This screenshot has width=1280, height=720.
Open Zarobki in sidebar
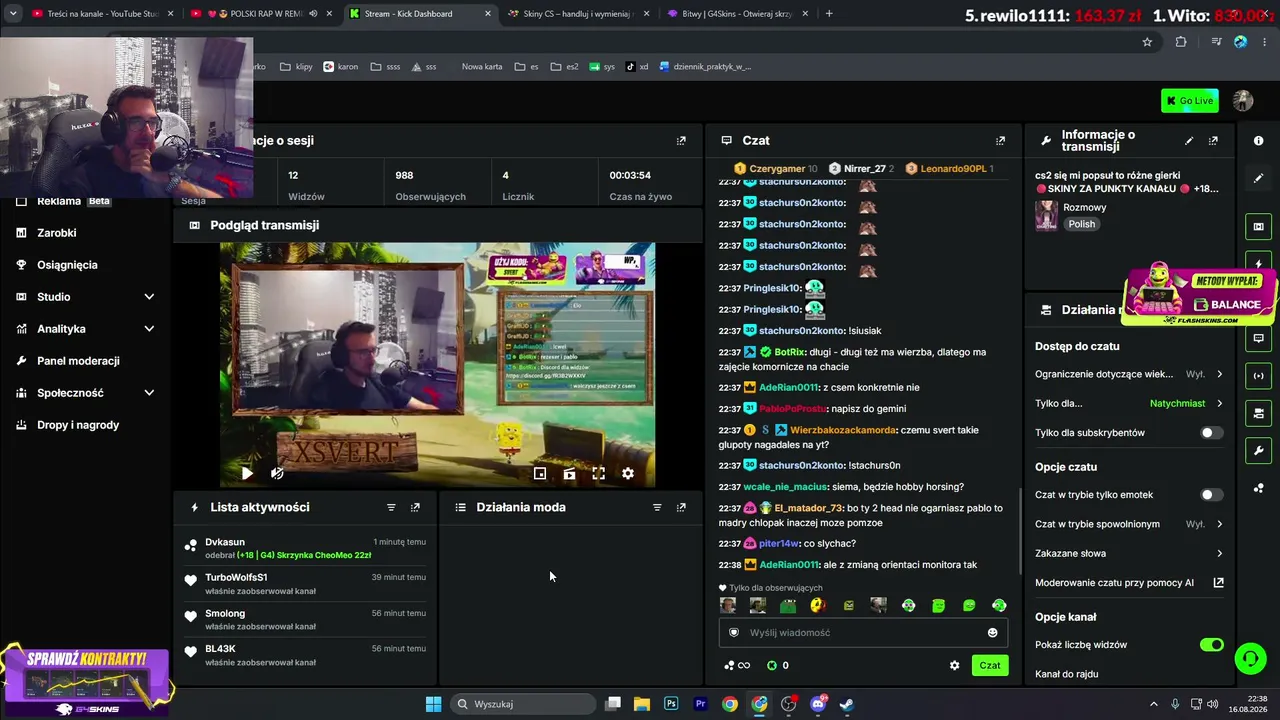point(57,233)
